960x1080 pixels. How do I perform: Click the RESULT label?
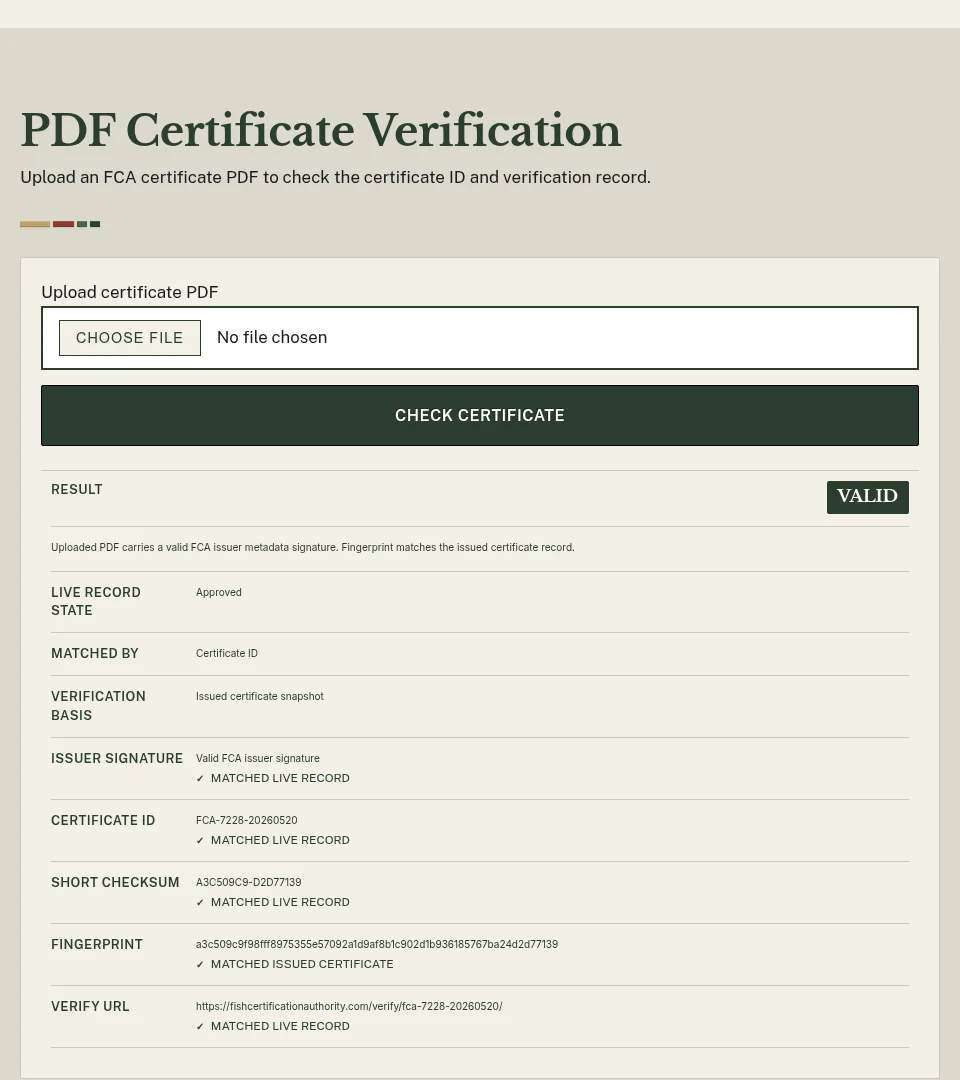[x=76, y=489]
